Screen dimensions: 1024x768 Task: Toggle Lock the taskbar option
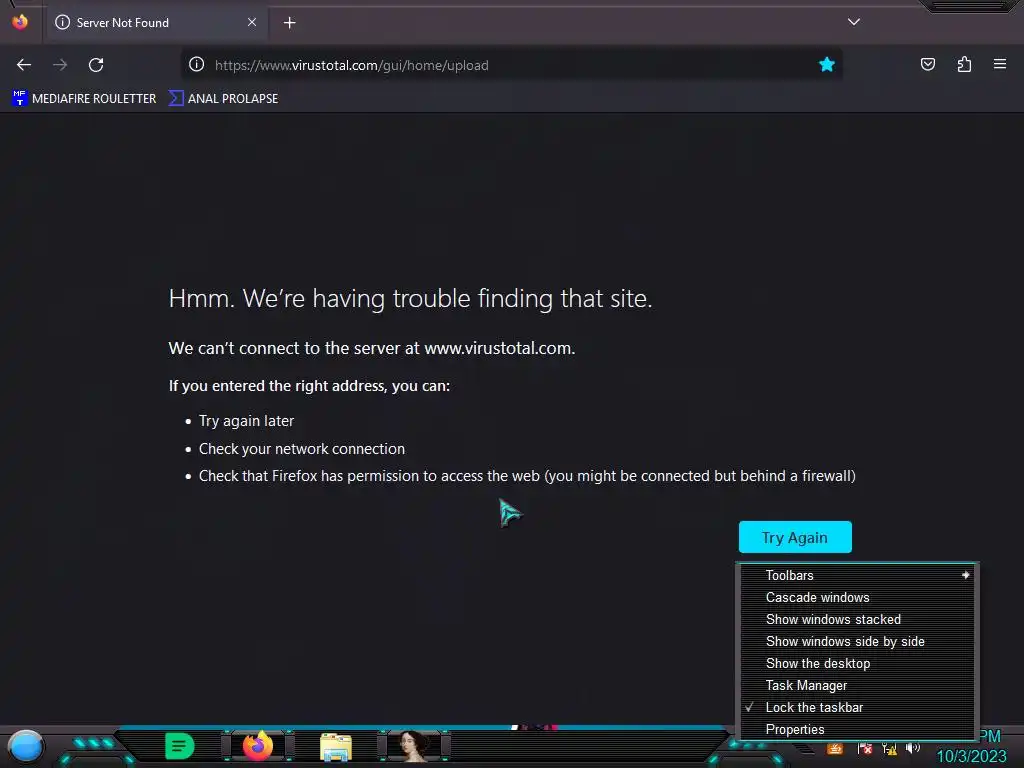coord(857,707)
